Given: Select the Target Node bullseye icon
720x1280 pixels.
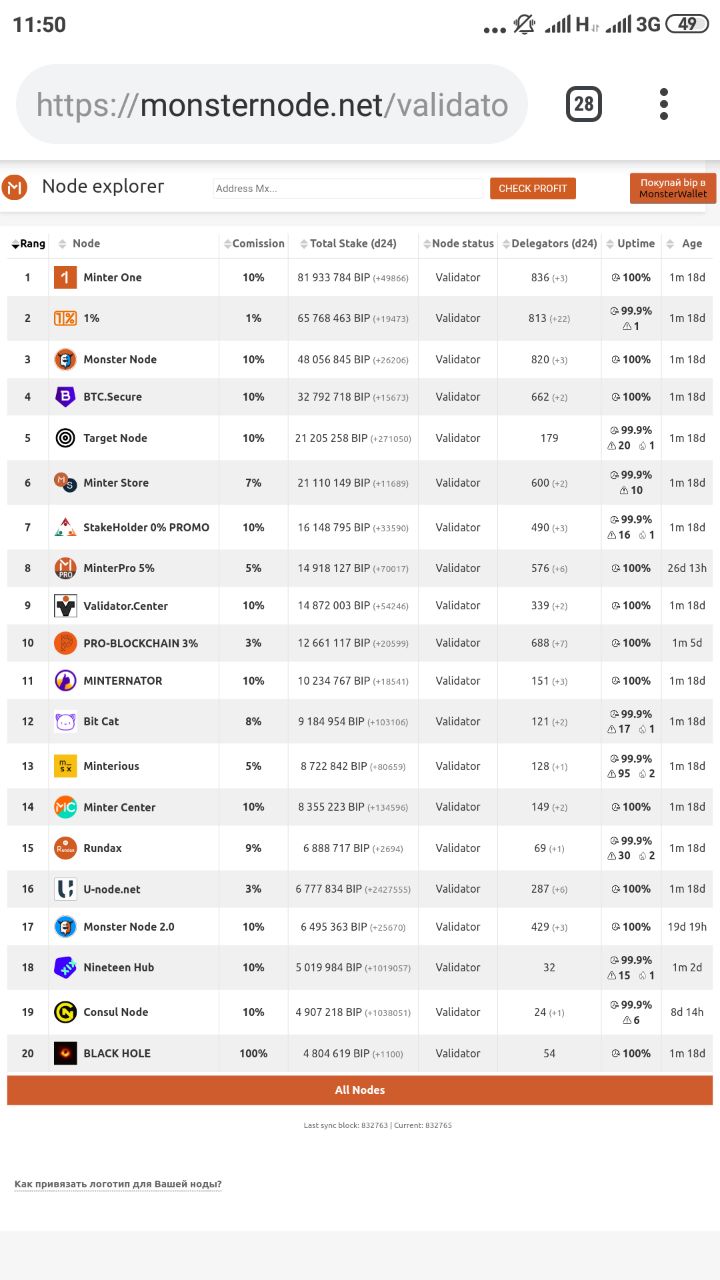Looking at the screenshot, I should click(x=65, y=438).
